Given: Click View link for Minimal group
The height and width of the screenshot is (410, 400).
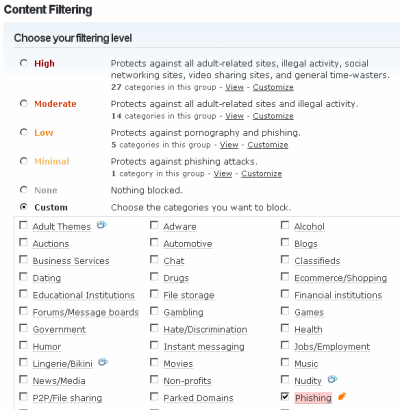Looking at the screenshot, I should click(x=223, y=174).
